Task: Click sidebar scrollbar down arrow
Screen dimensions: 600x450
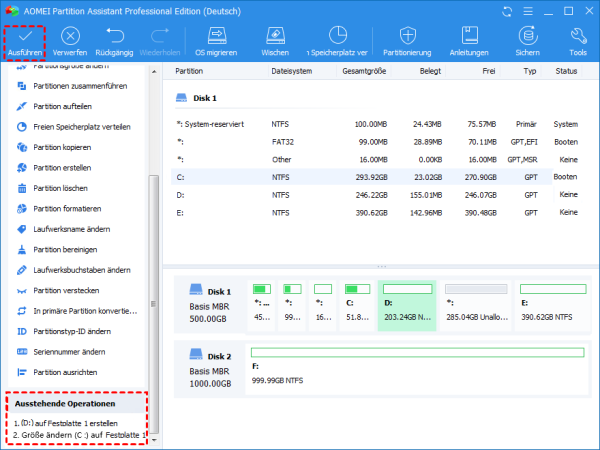Action: (x=154, y=440)
